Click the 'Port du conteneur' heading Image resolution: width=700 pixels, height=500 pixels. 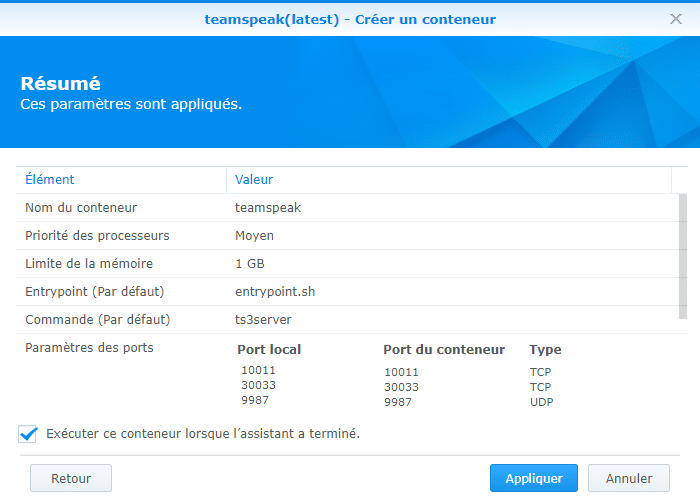(444, 350)
